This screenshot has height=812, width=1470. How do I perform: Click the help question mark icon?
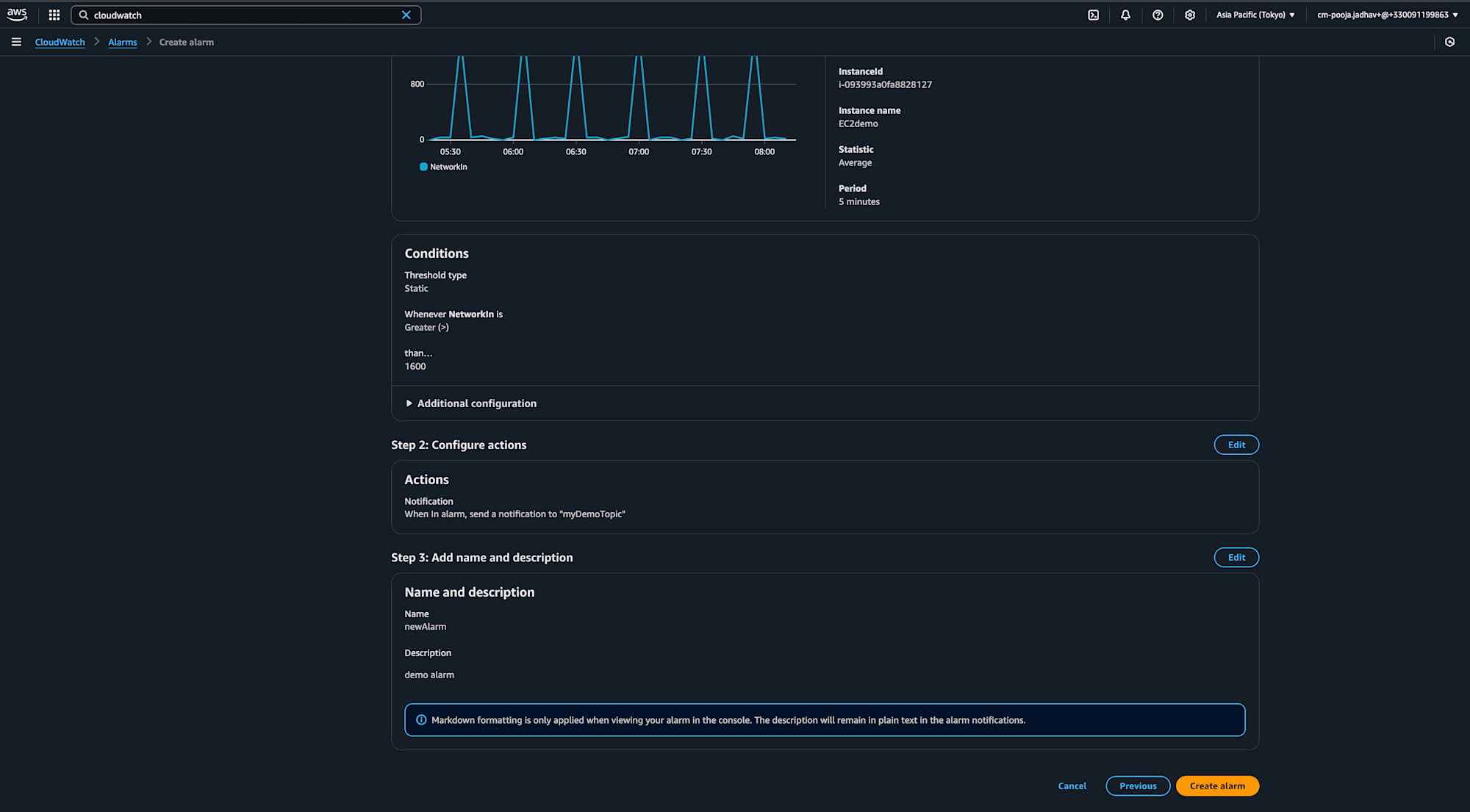pyautogui.click(x=1158, y=14)
